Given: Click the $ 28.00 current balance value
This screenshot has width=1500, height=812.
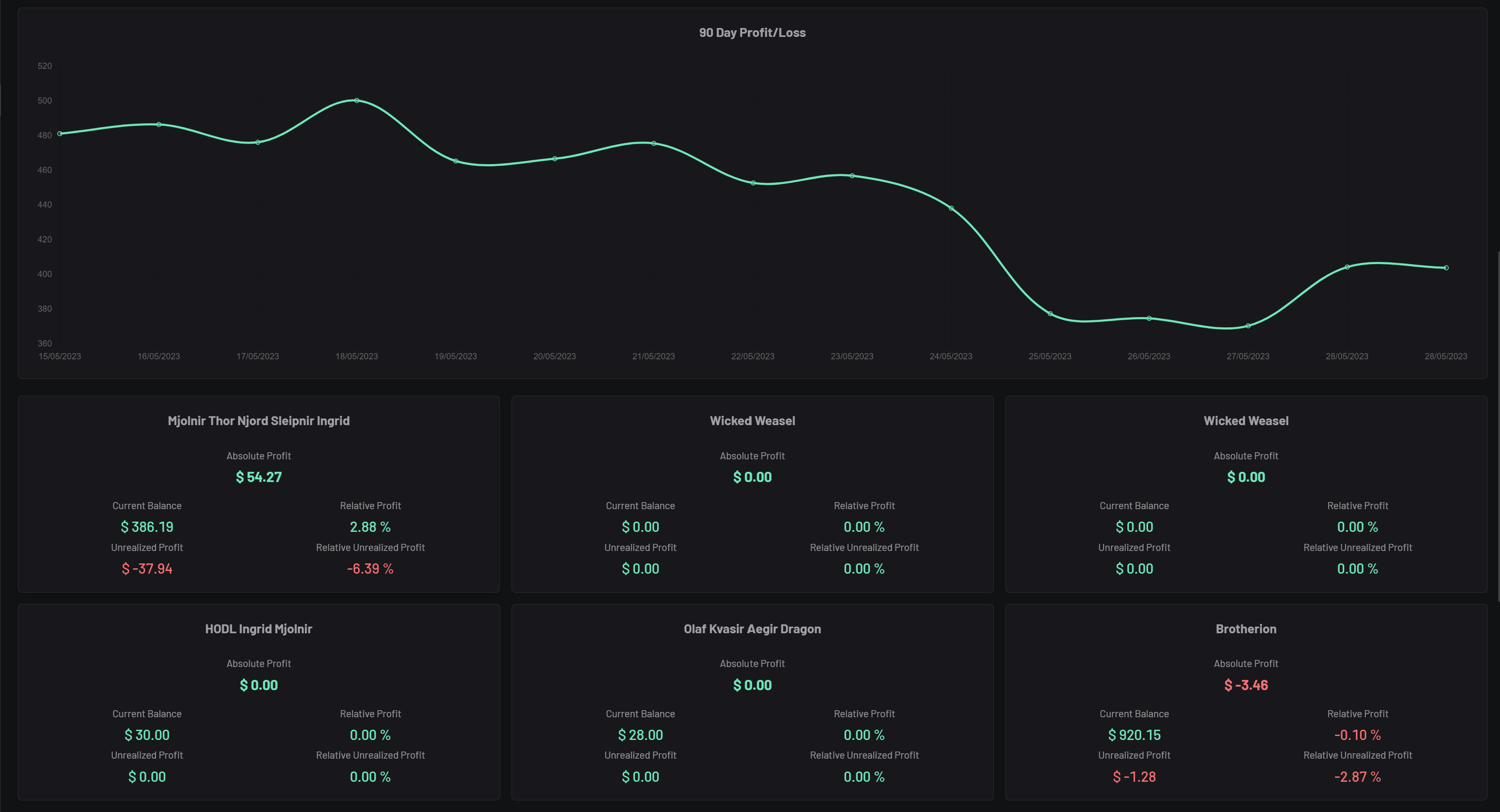Looking at the screenshot, I should coord(640,735).
